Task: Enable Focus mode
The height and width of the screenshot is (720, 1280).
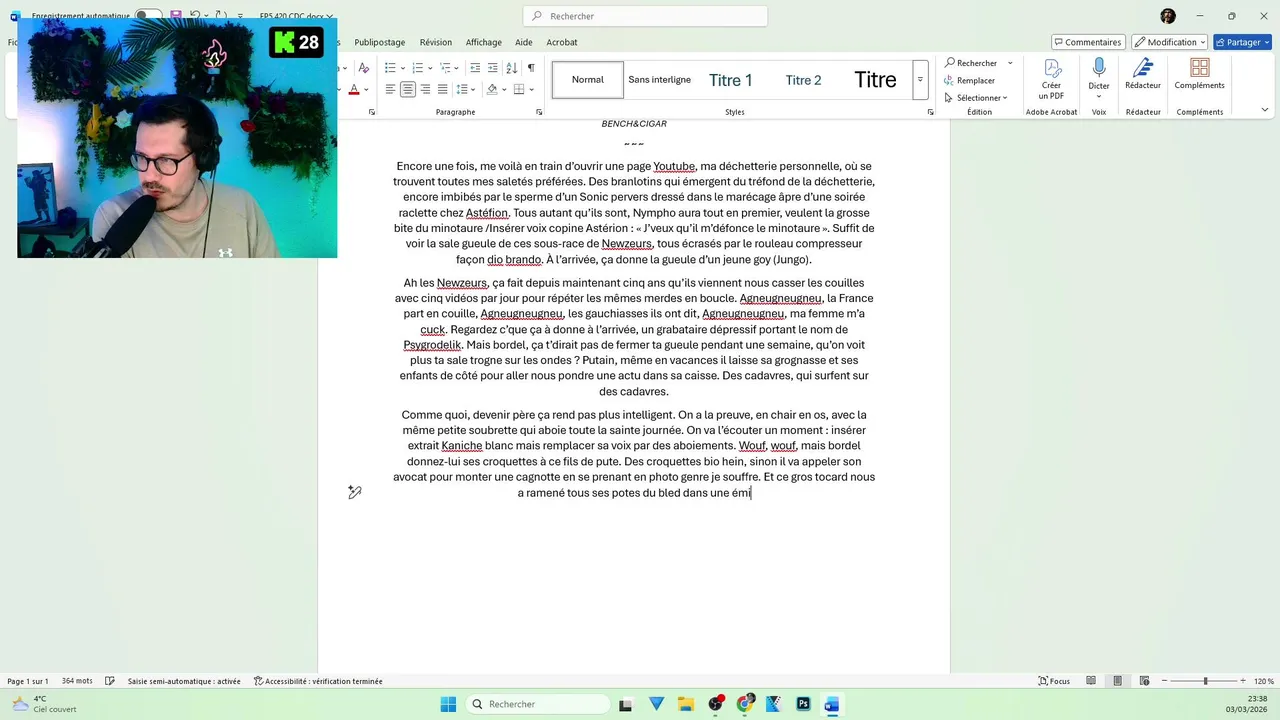Action: pos(1054,681)
